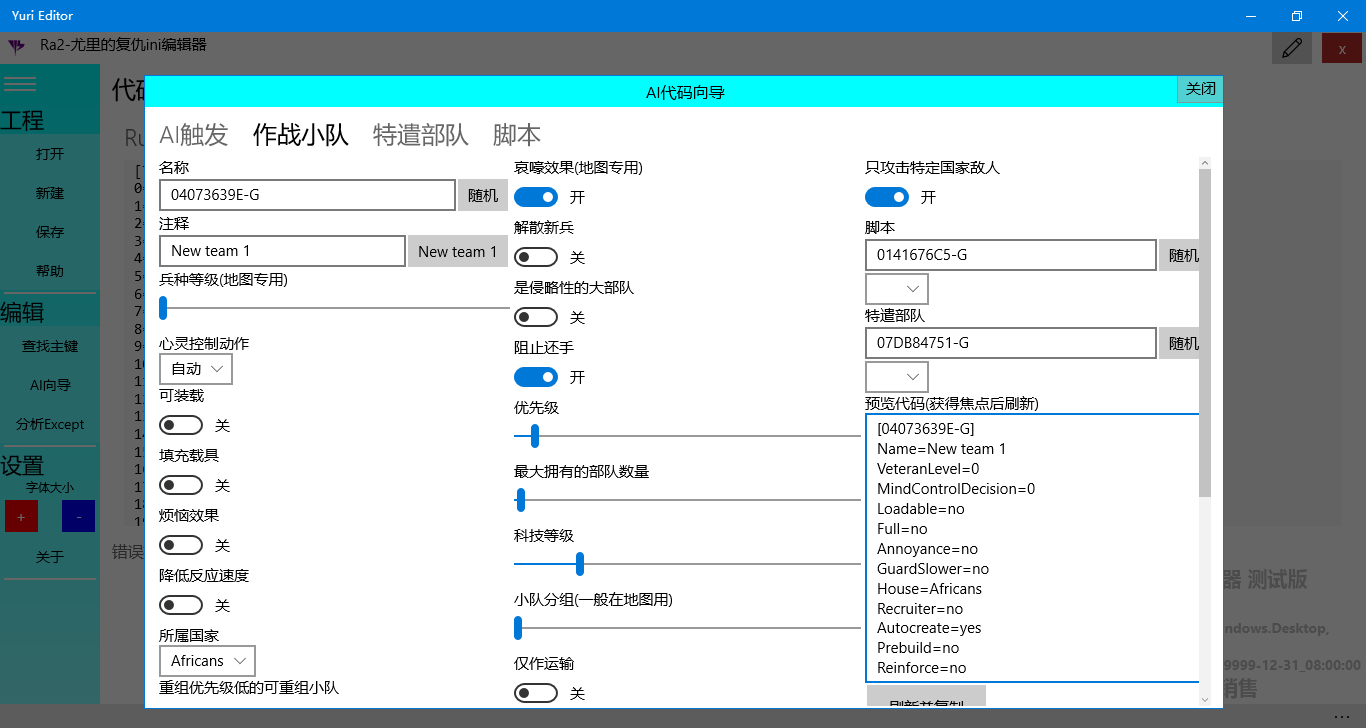Open the 特遣部队 tab
The image size is (1366, 728).
tap(421, 135)
